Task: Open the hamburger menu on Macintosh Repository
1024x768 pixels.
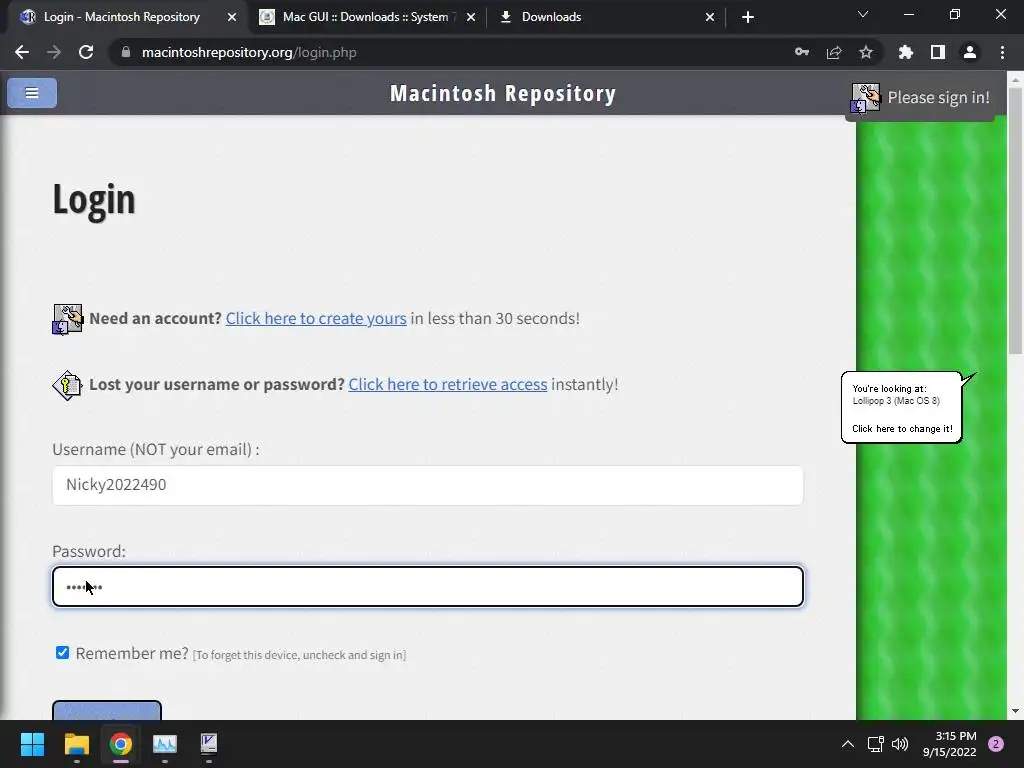Action: [31, 93]
